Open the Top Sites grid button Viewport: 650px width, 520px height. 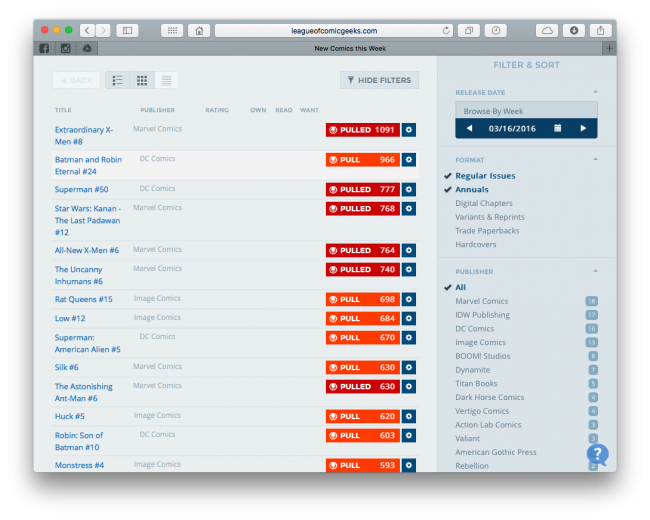click(172, 30)
